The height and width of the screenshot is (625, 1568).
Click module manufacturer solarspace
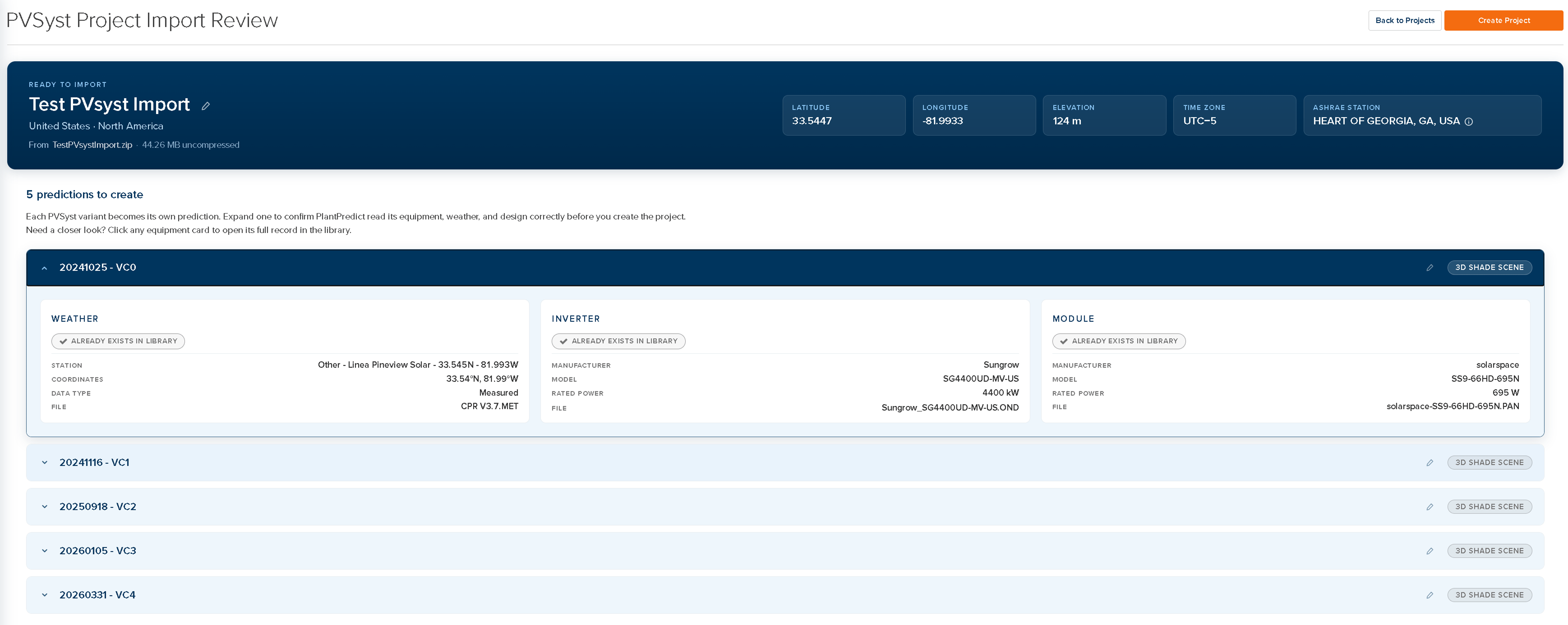1497,365
